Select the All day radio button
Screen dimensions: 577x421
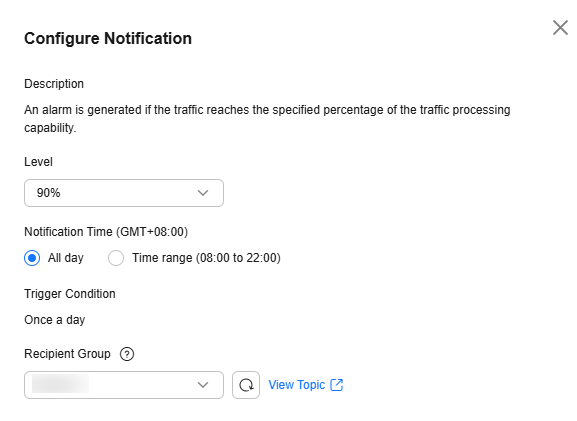32,258
